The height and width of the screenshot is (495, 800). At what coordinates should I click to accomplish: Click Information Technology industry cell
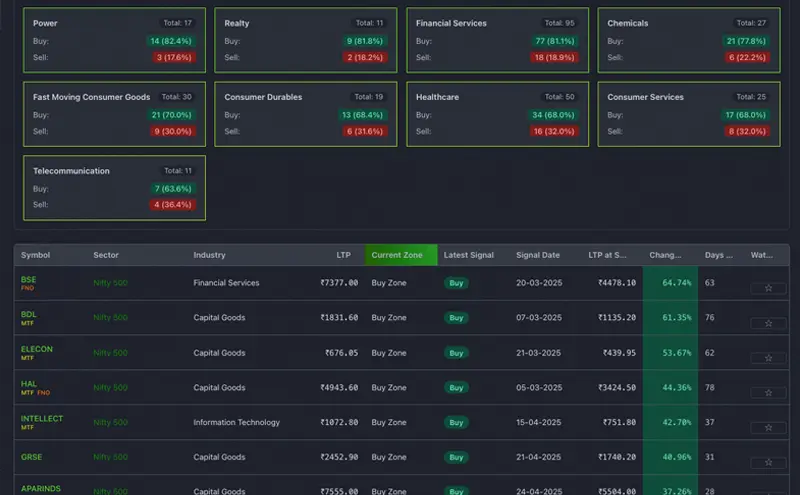(x=237, y=422)
